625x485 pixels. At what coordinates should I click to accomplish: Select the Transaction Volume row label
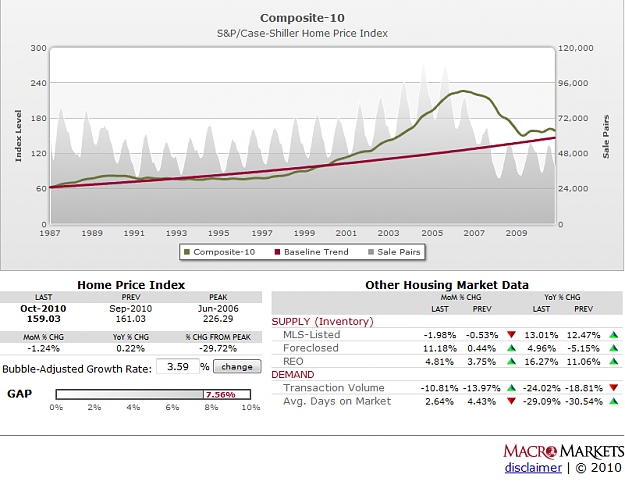334,387
